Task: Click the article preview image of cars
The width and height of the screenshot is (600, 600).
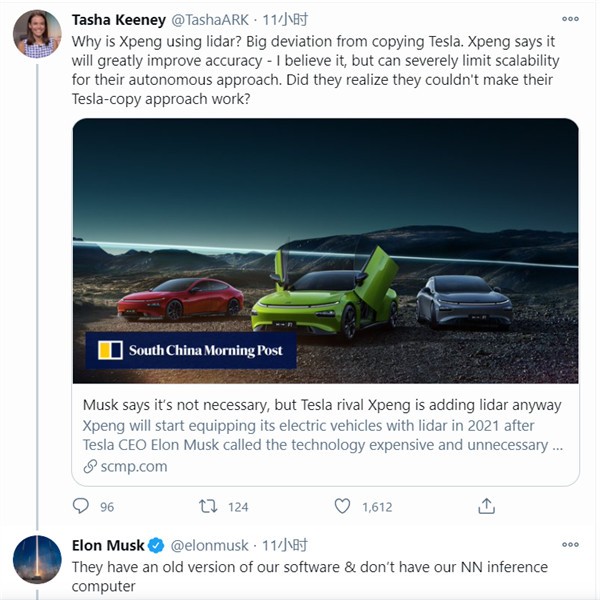Action: coord(325,250)
